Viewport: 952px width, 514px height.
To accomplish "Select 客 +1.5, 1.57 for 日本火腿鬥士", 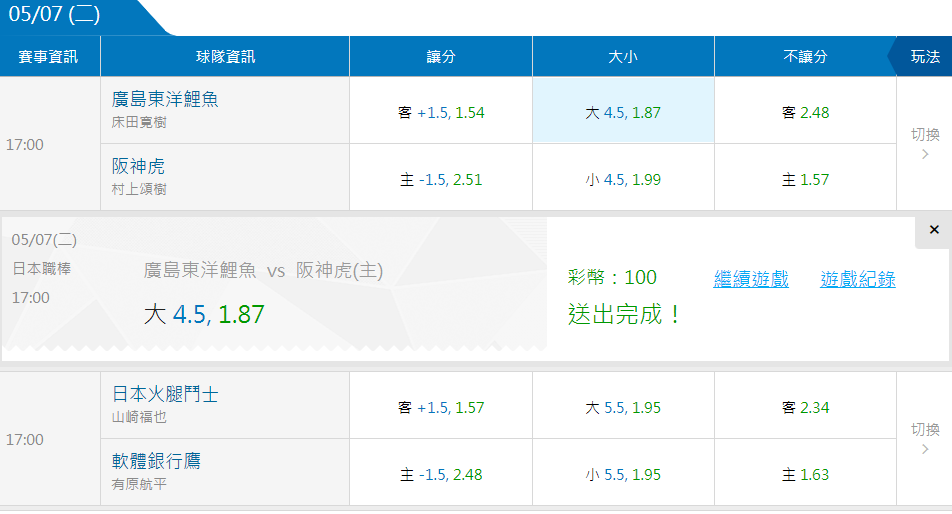I will point(441,407).
